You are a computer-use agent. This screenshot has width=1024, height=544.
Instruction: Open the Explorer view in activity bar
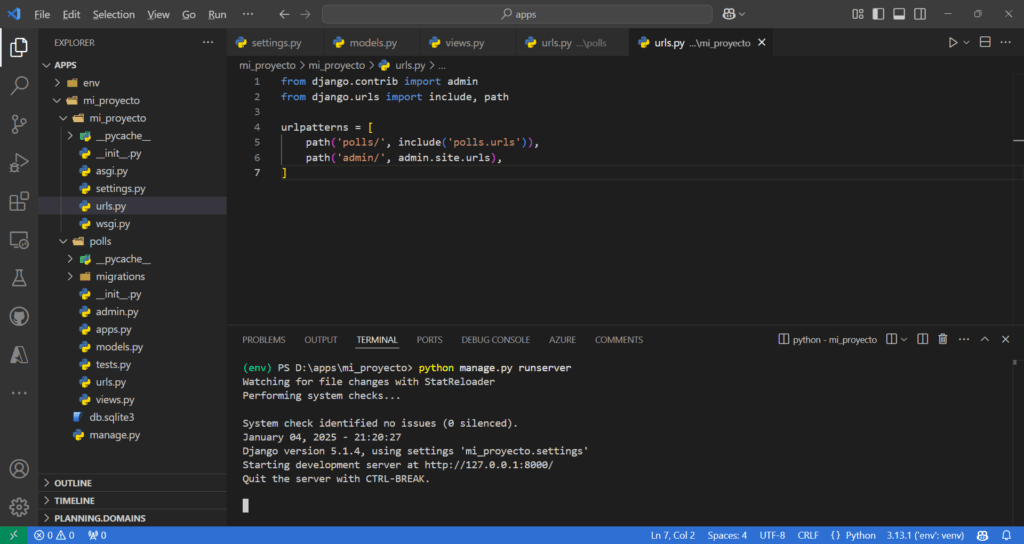point(19,47)
